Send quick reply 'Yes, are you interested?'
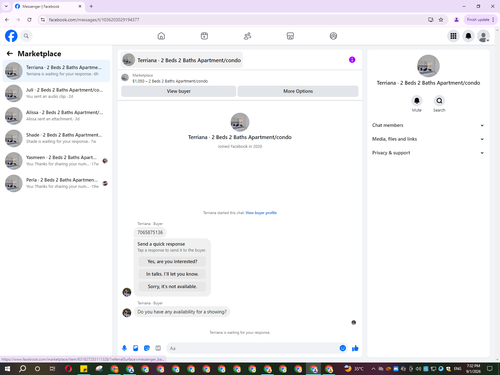This screenshot has width=500, height=375. click(172, 261)
